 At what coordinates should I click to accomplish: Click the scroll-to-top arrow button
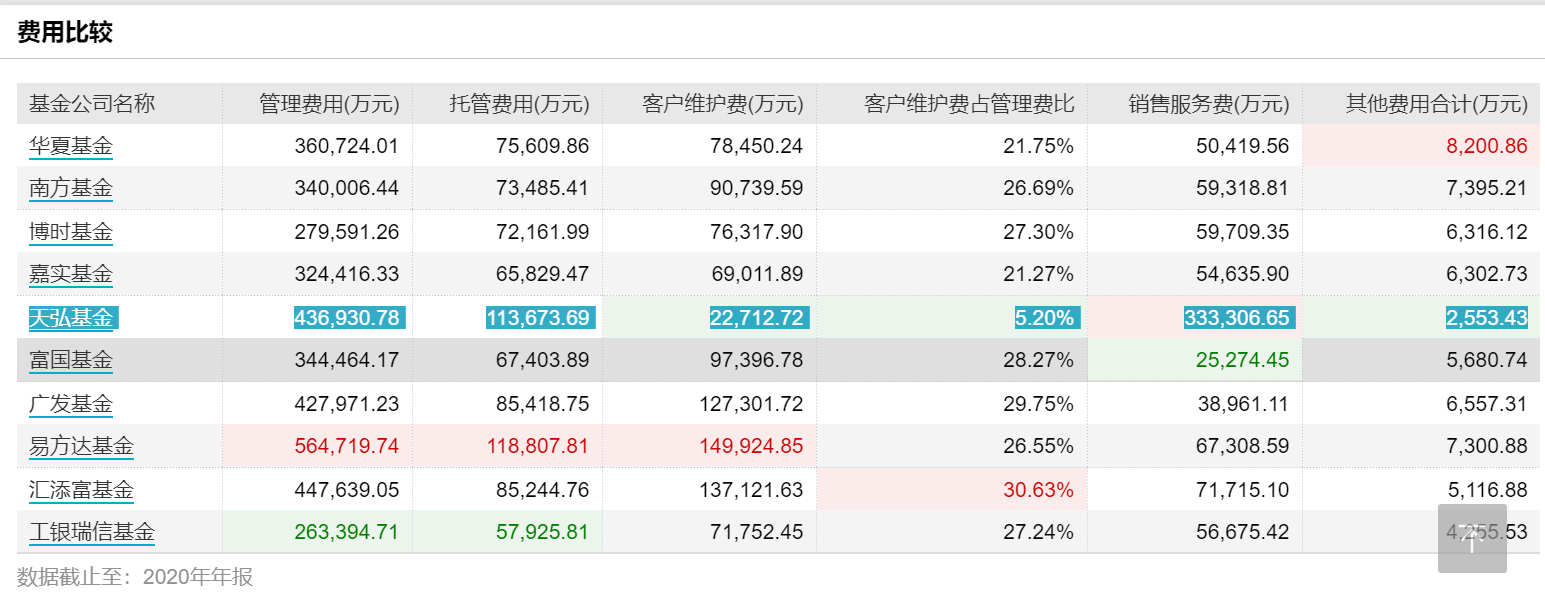1472,539
